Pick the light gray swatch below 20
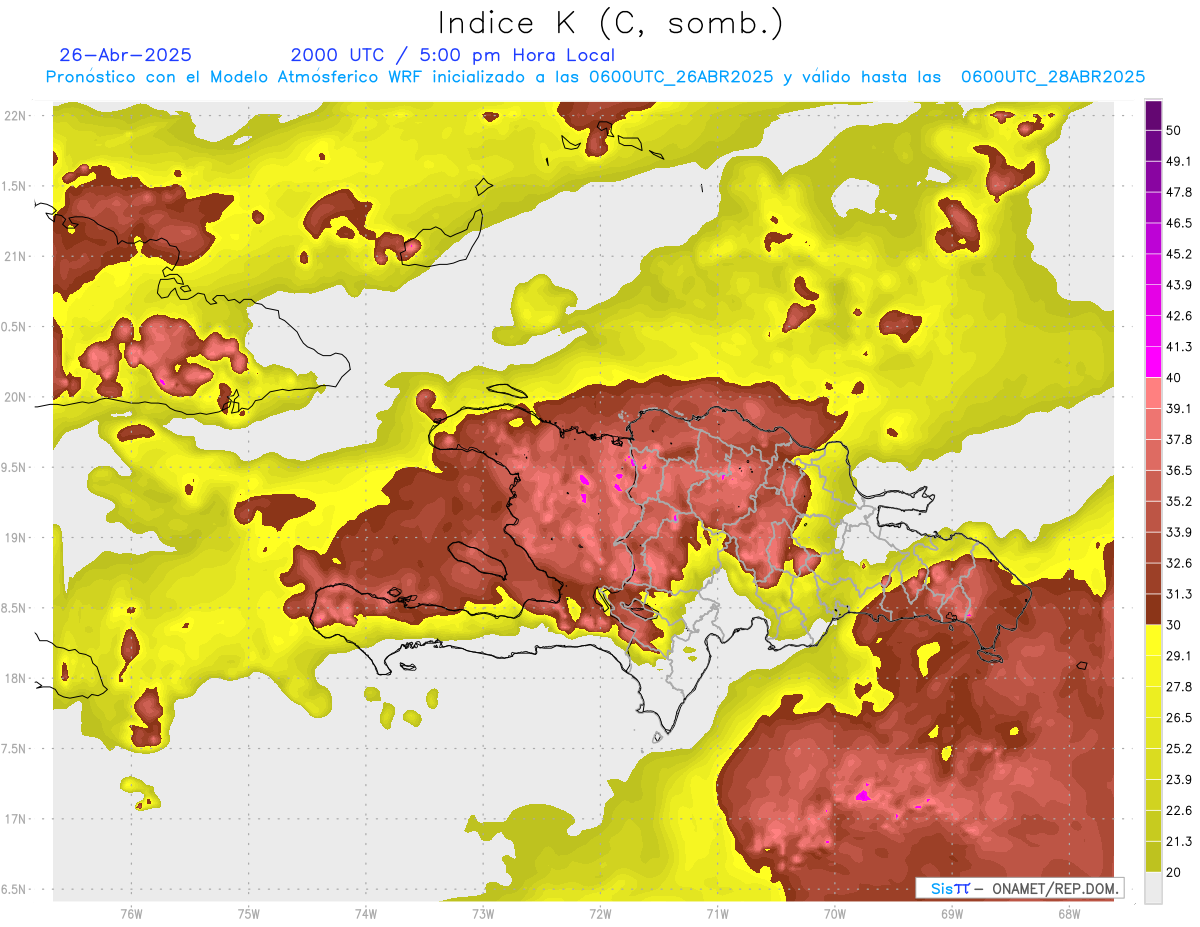 [x=1153, y=887]
